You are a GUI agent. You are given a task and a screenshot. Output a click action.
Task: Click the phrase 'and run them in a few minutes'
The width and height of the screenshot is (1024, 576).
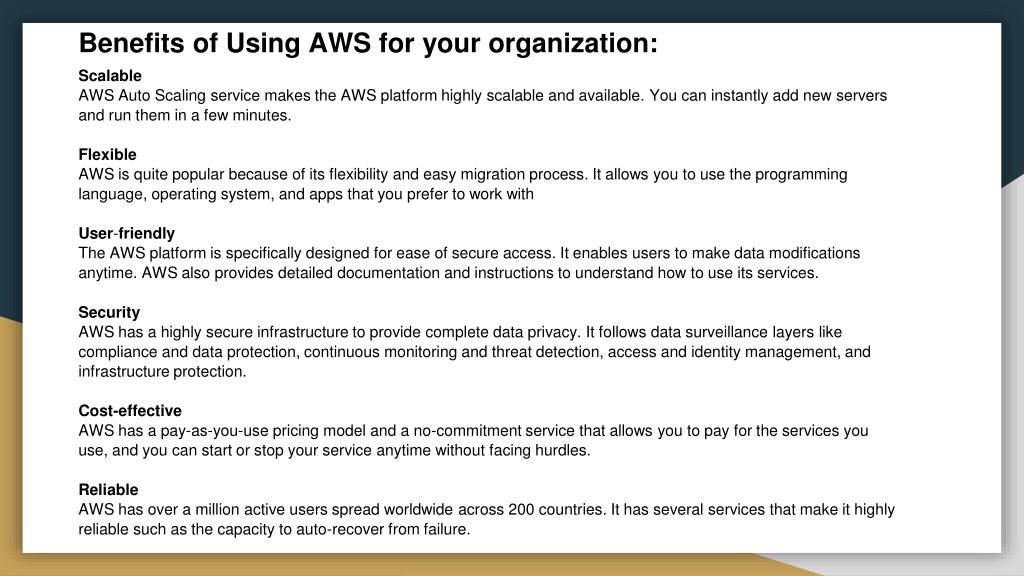click(x=185, y=116)
